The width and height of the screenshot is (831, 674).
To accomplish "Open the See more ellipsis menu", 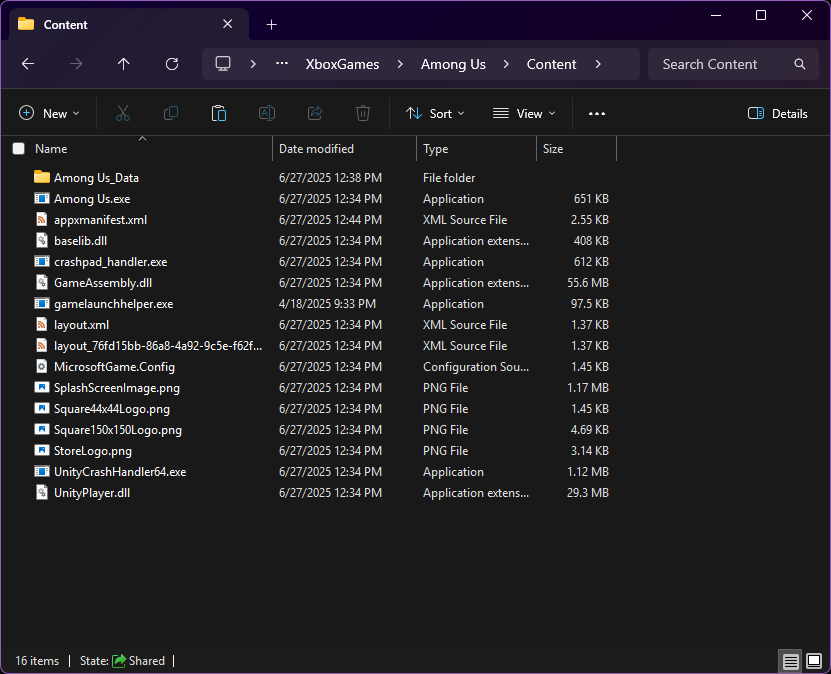I will tap(597, 113).
